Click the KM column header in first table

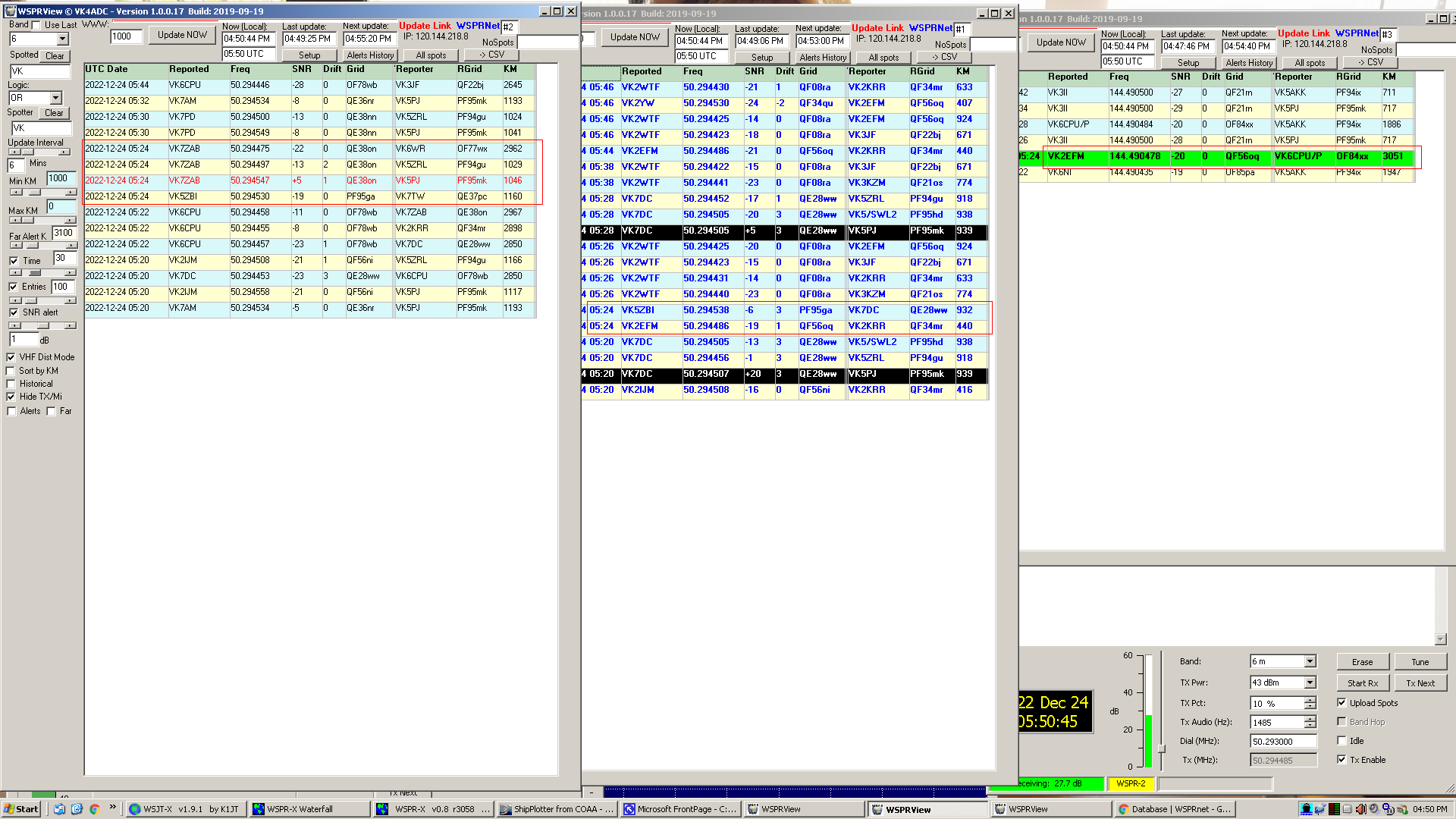coord(510,69)
